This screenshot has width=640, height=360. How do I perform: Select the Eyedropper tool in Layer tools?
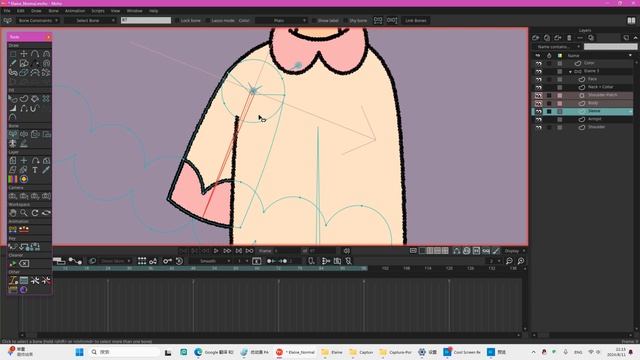[x=46, y=170]
